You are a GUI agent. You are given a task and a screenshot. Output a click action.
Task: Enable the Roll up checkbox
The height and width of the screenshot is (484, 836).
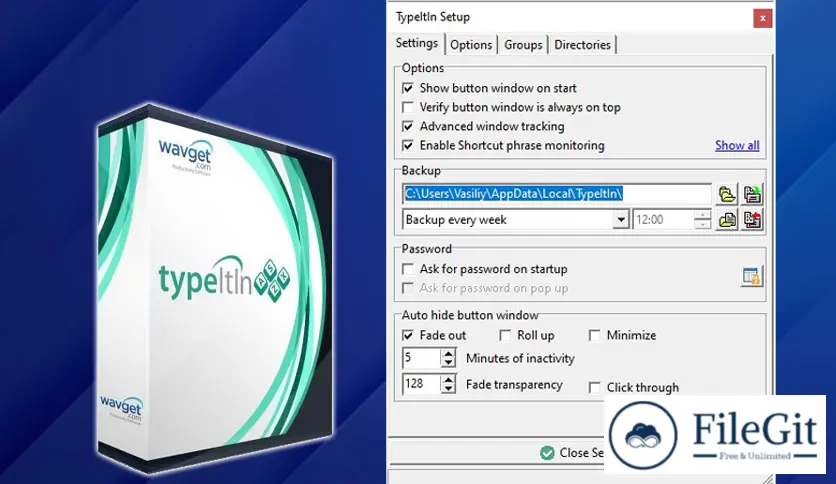tap(505, 335)
